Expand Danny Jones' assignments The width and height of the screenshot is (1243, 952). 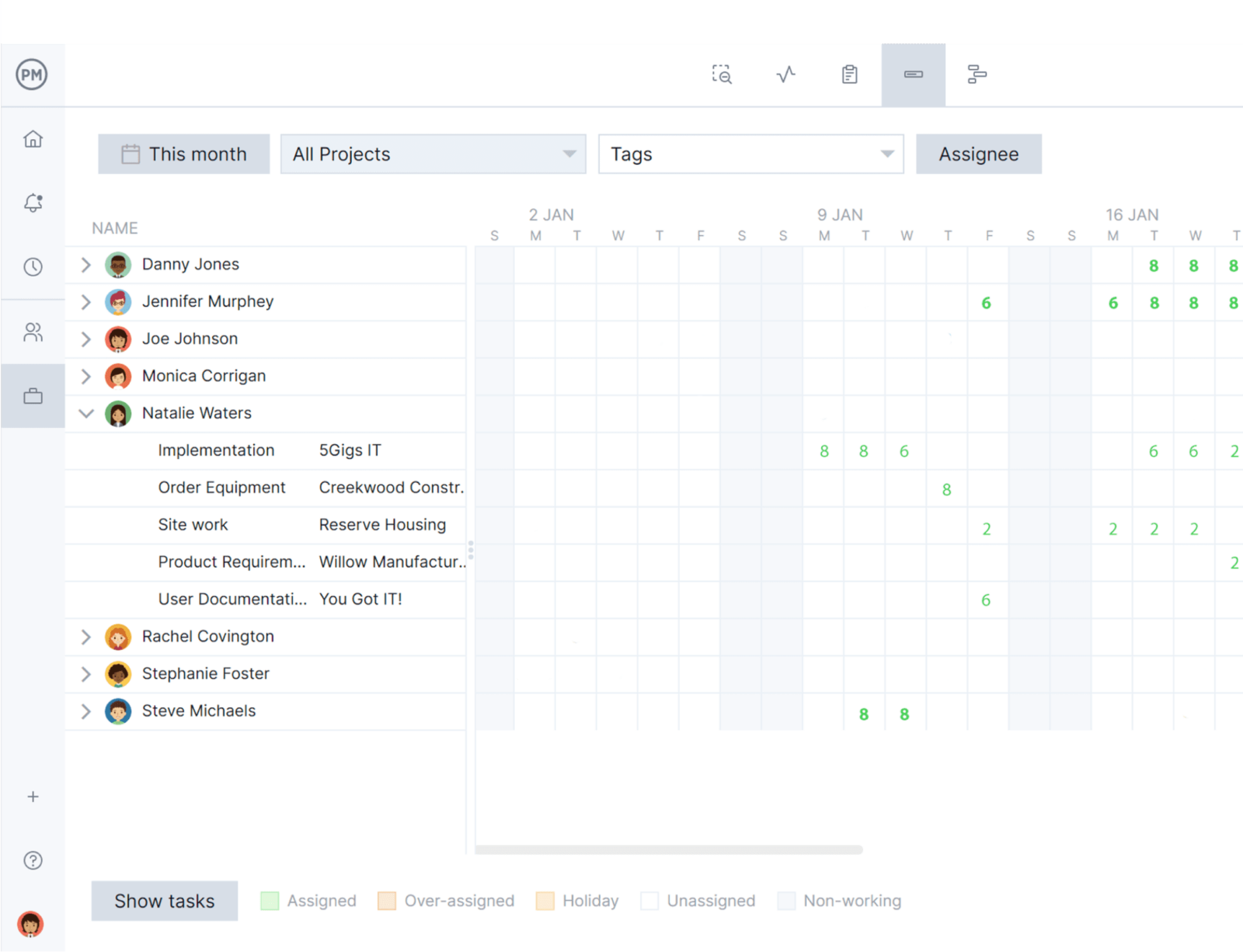86,264
